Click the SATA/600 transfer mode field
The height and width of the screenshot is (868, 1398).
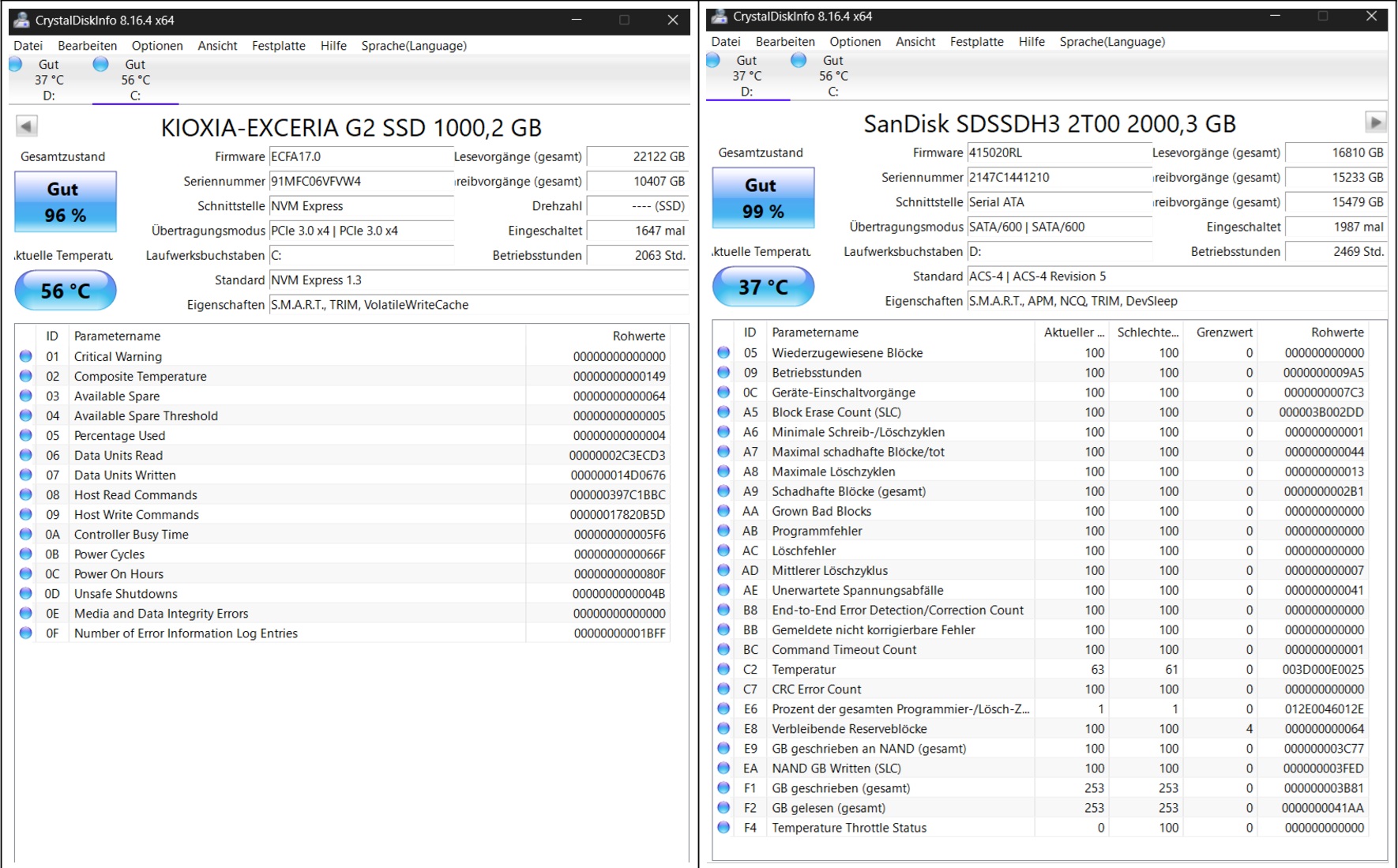coord(1059,227)
